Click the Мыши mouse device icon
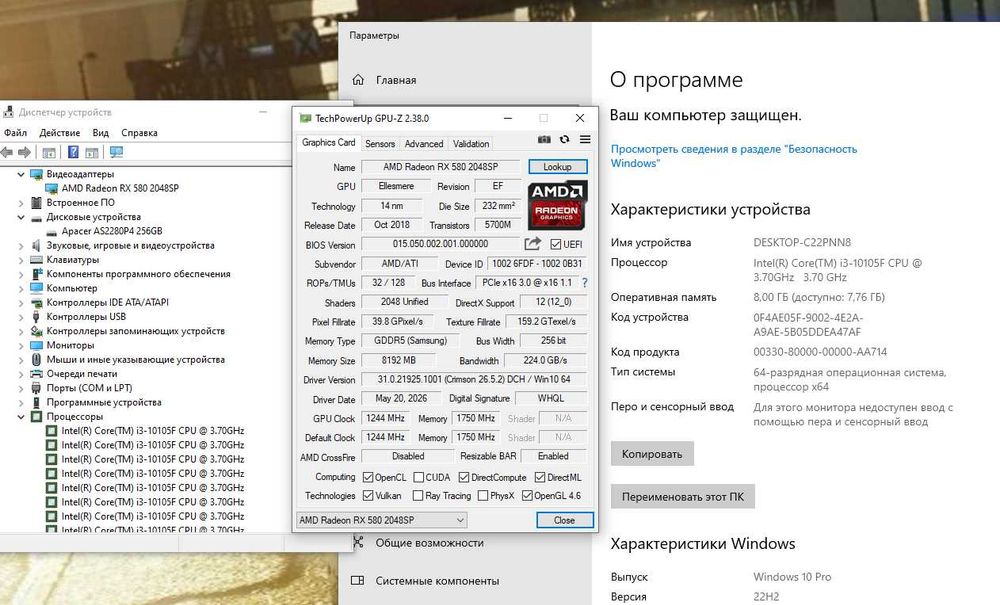The height and width of the screenshot is (605, 1000). click(x=36, y=360)
